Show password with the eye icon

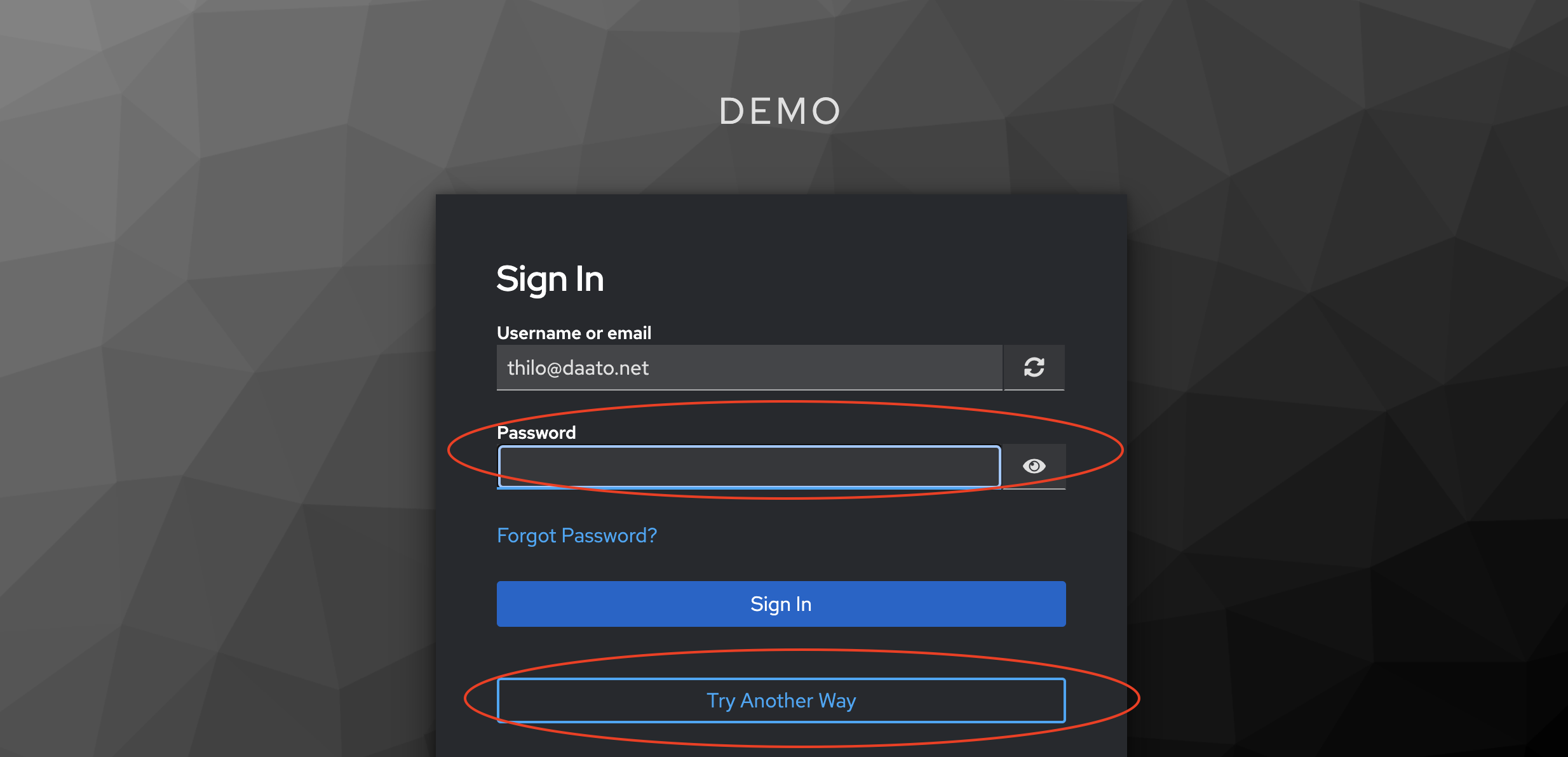coord(1034,466)
